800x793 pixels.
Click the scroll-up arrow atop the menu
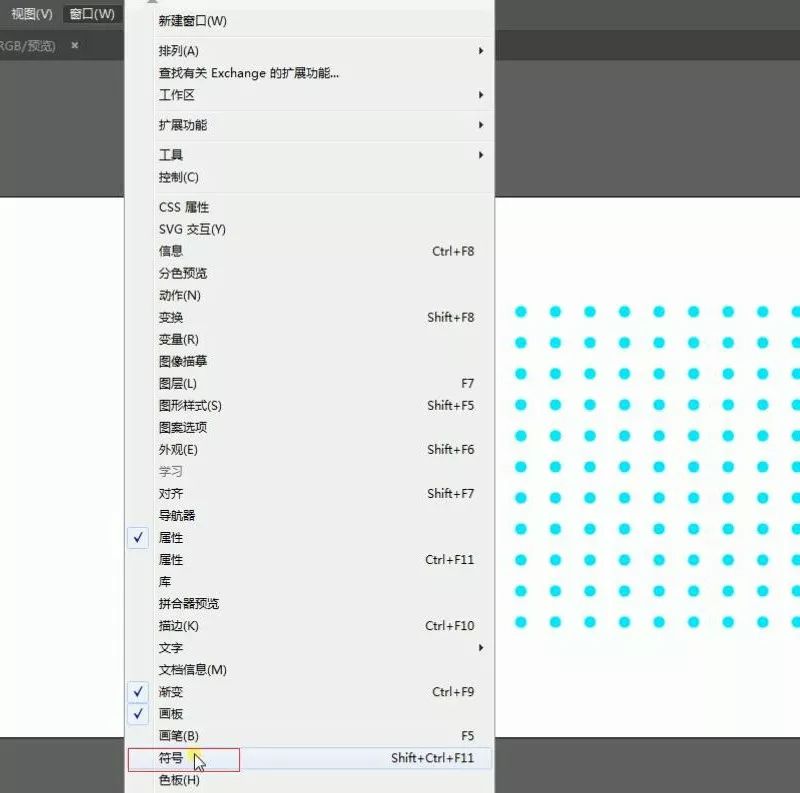point(153,3)
